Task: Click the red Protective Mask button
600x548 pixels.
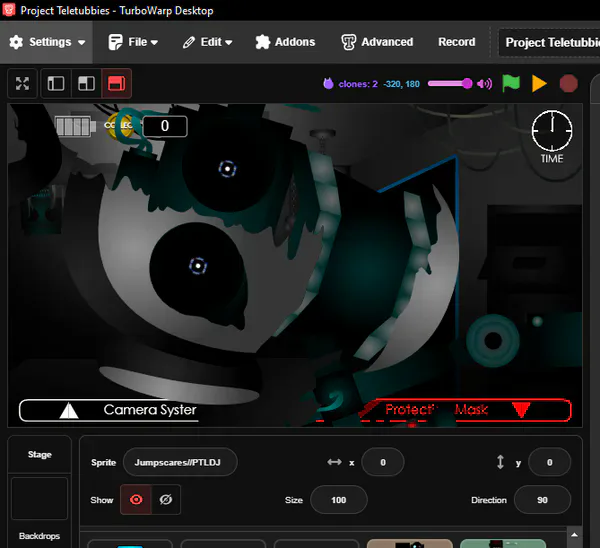Action: click(x=467, y=410)
